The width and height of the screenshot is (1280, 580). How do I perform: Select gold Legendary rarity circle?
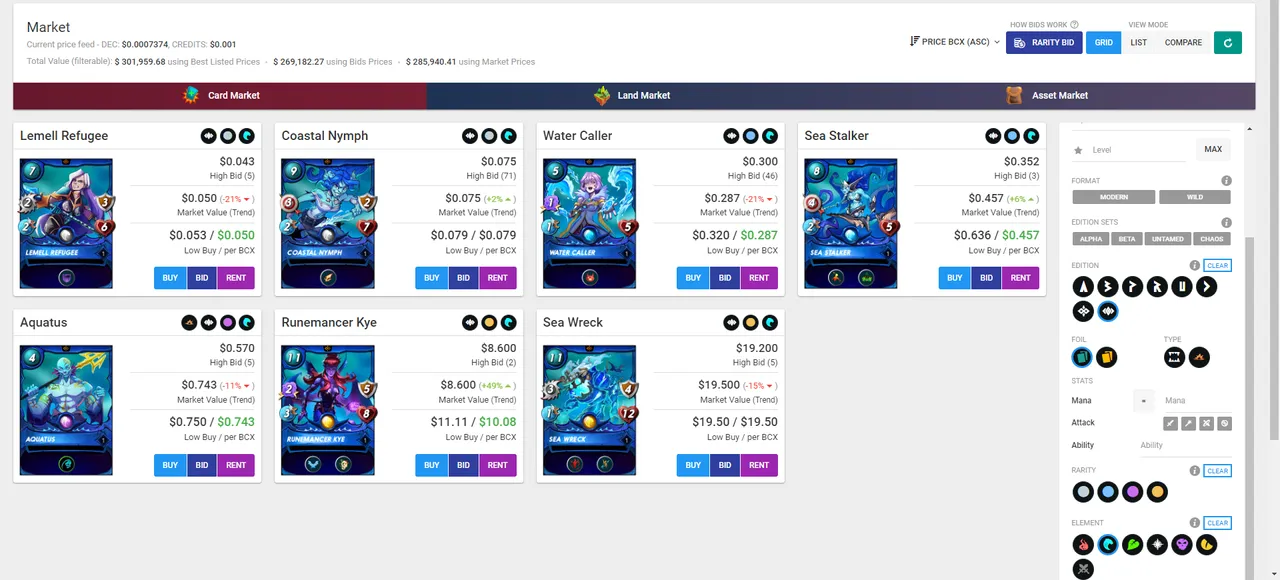click(x=1157, y=492)
